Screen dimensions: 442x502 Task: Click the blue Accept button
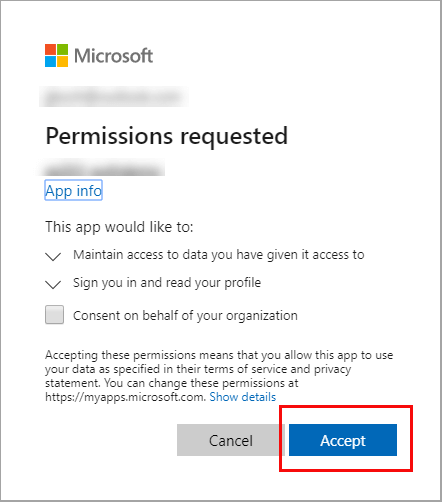pyautogui.click(x=343, y=440)
